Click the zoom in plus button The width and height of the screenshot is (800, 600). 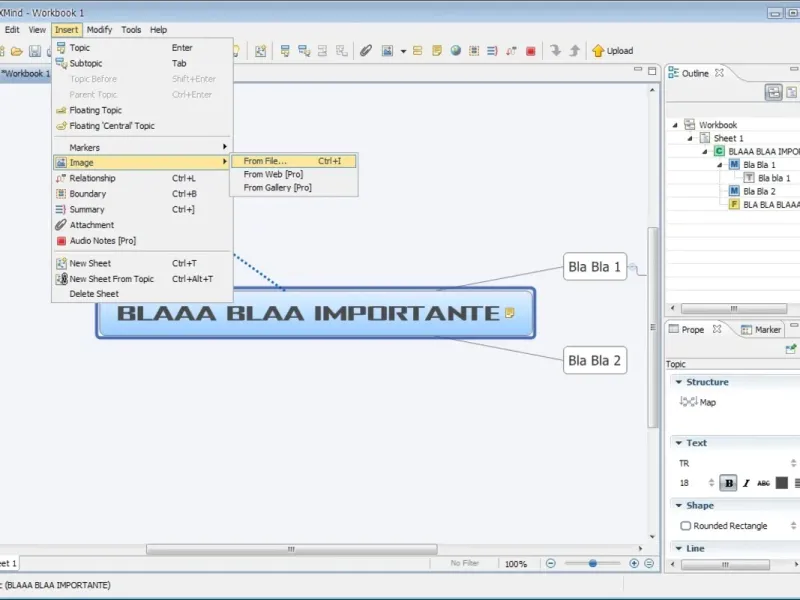[634, 563]
